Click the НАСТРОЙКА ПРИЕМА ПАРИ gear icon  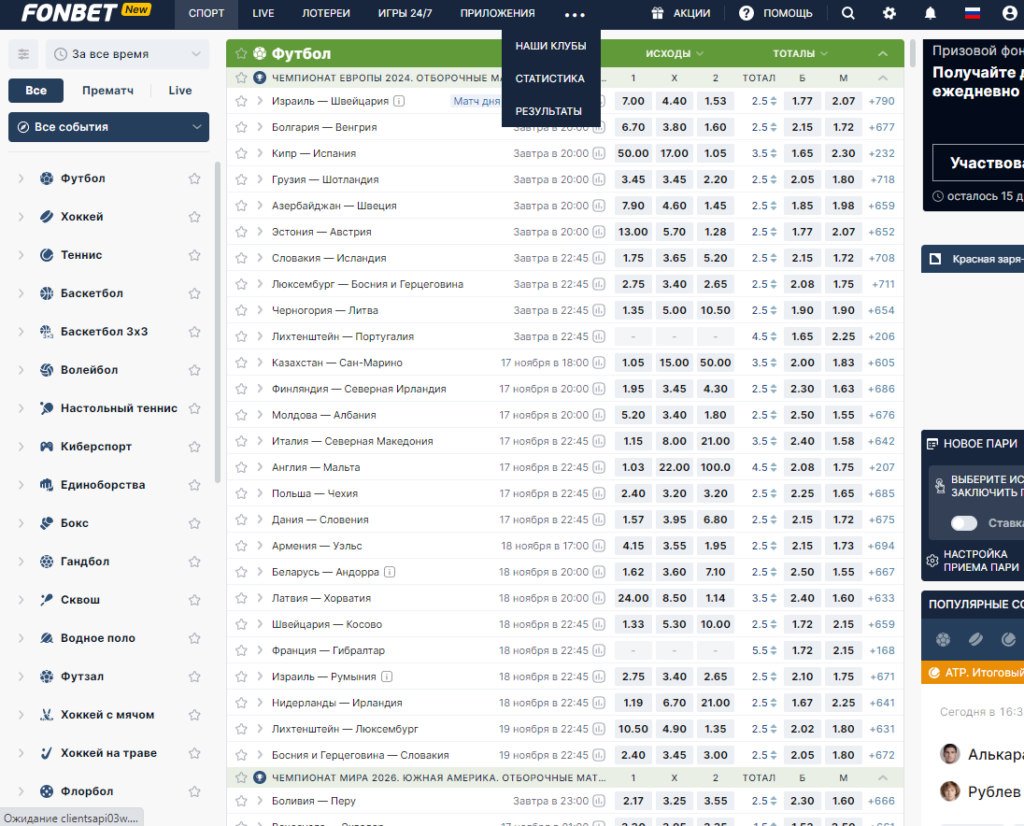933,560
